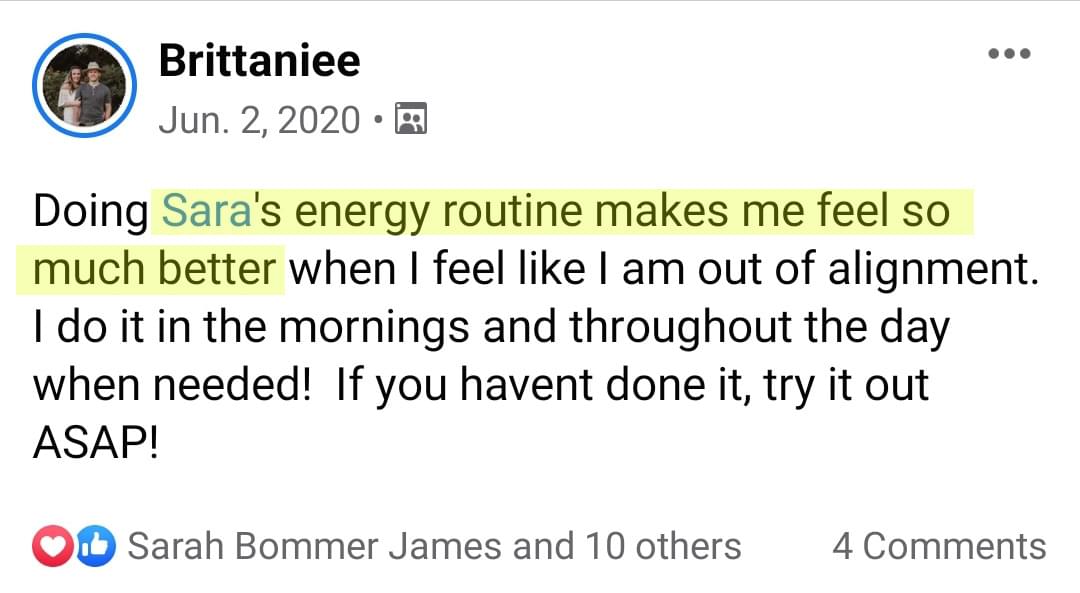This screenshot has height=593, width=1080.
Task: Open the post via Jun. 2, 2020 timestamp
Action: [x=259, y=120]
